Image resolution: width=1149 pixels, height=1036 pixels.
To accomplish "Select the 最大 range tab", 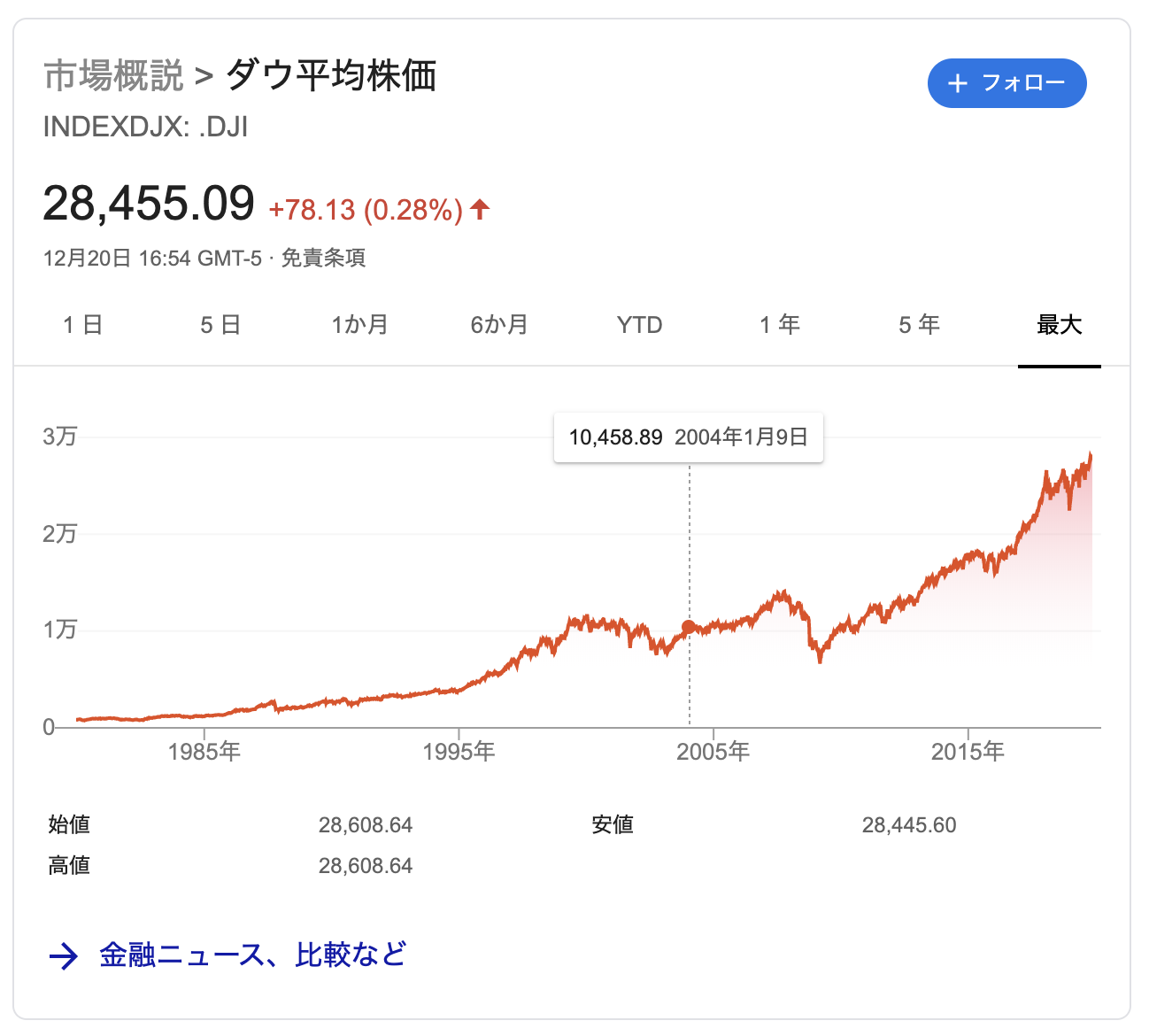I will click(x=1060, y=325).
